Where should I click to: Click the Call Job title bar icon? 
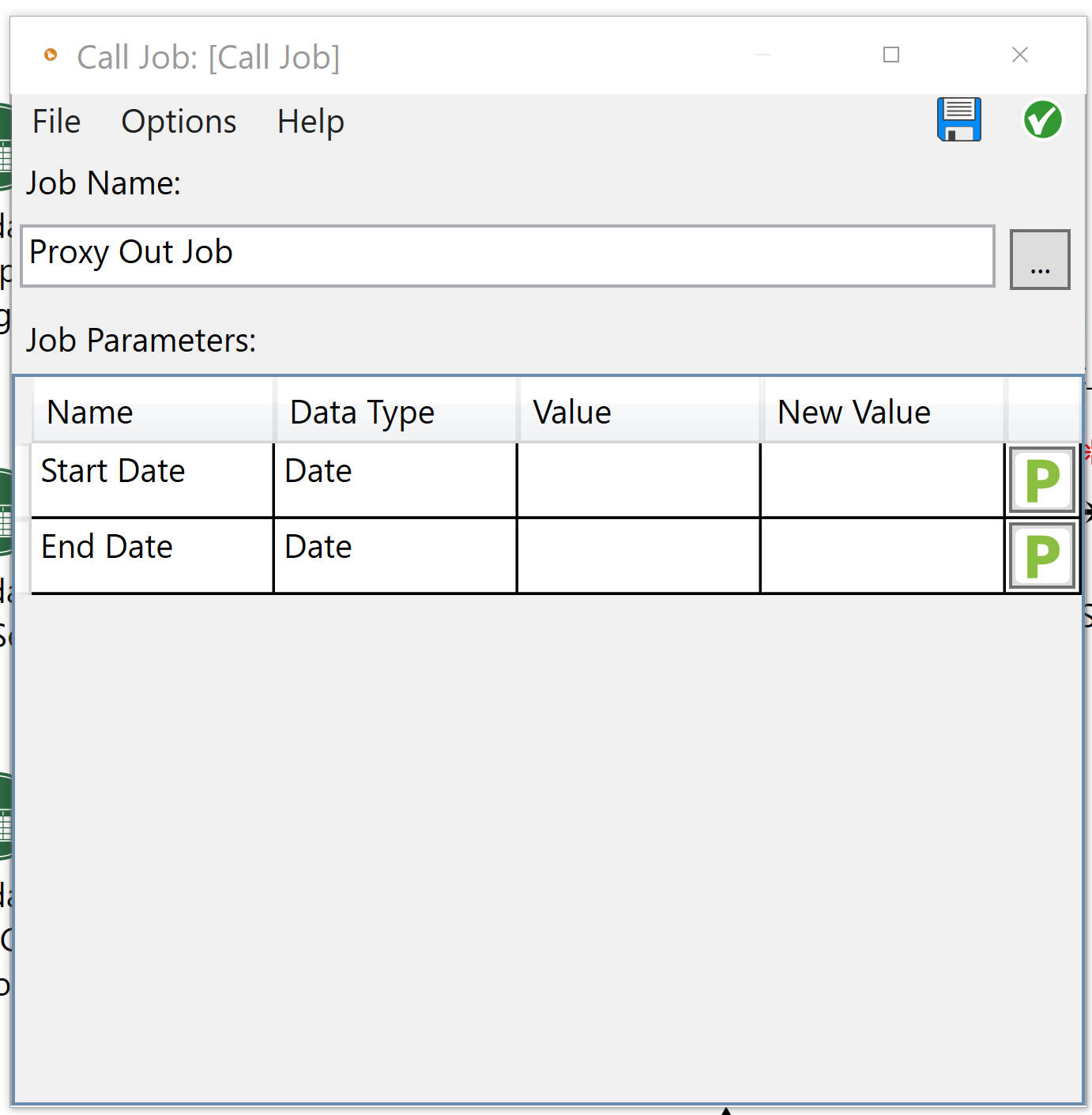pyautogui.click(x=51, y=55)
